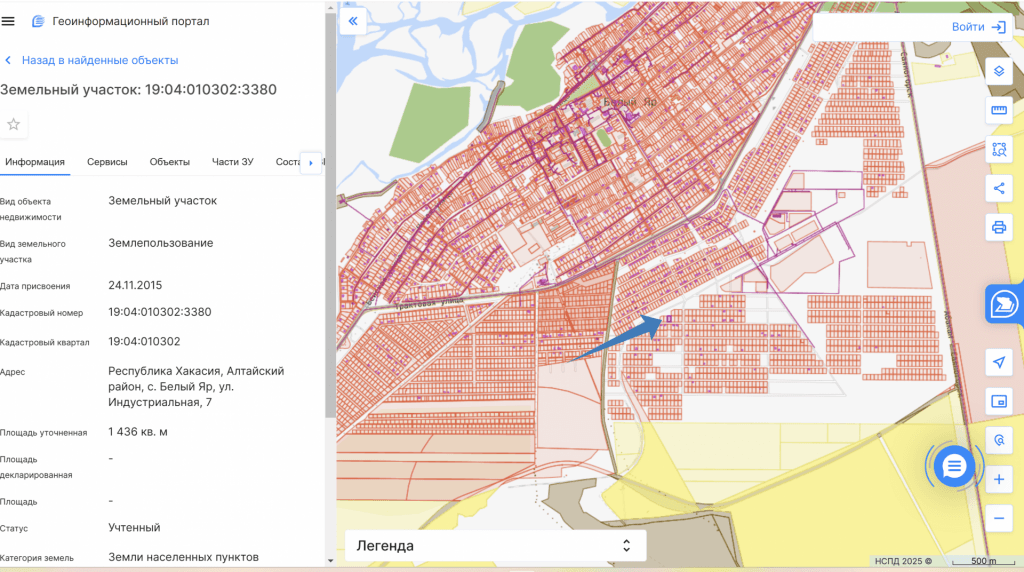This screenshot has height=572, width=1024.
Task: Click back chevron beside Назад в найденные объекты
Action: click(x=8, y=60)
